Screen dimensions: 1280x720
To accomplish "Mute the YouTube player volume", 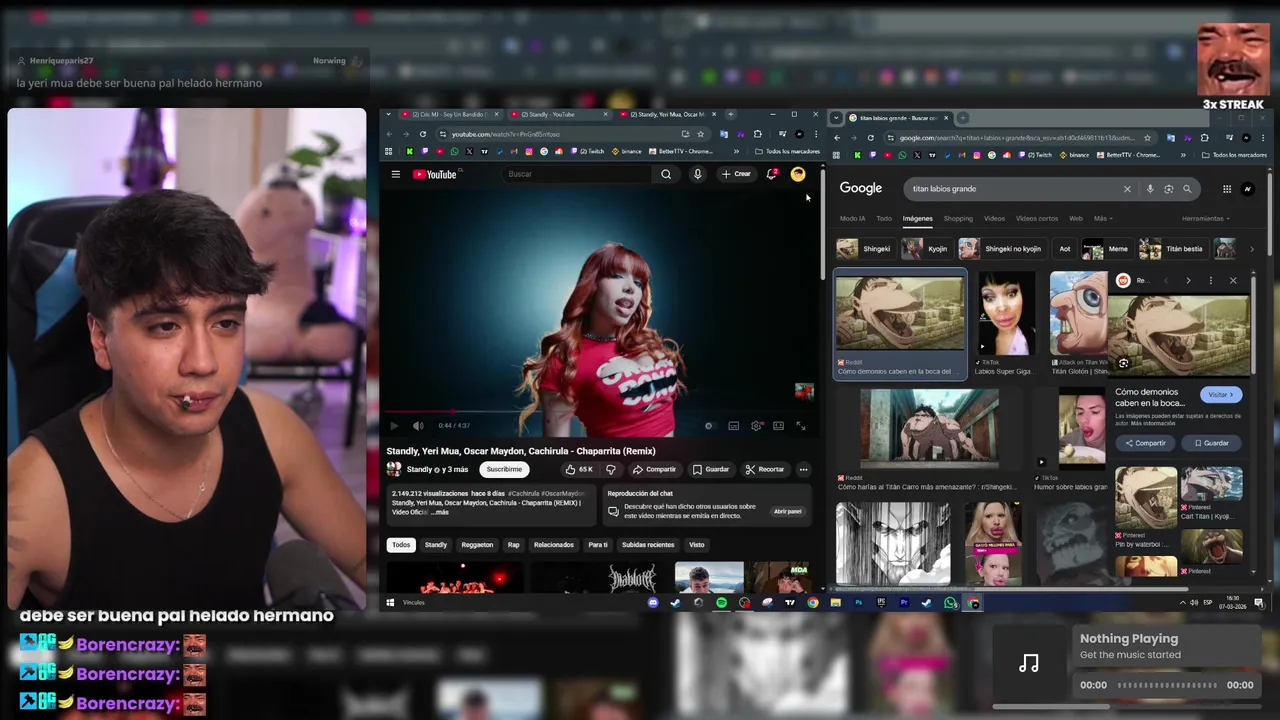I will point(418,426).
